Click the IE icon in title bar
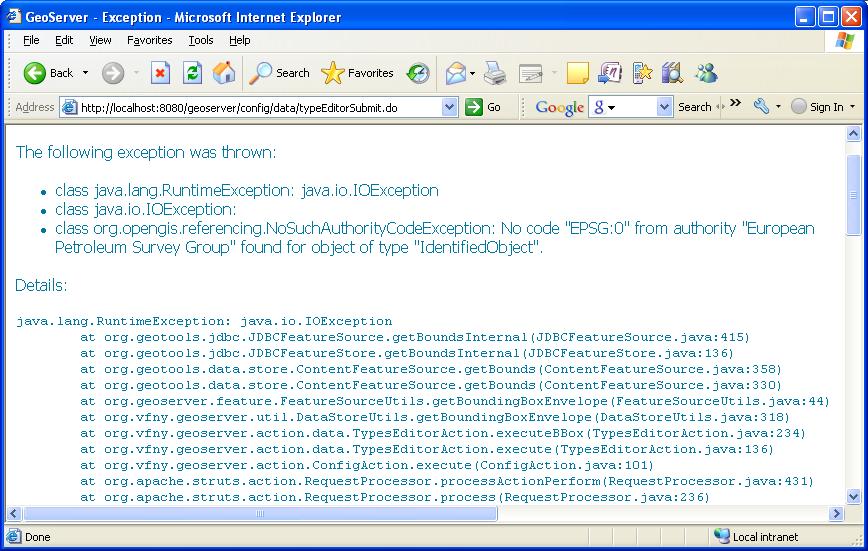 coord(13,17)
